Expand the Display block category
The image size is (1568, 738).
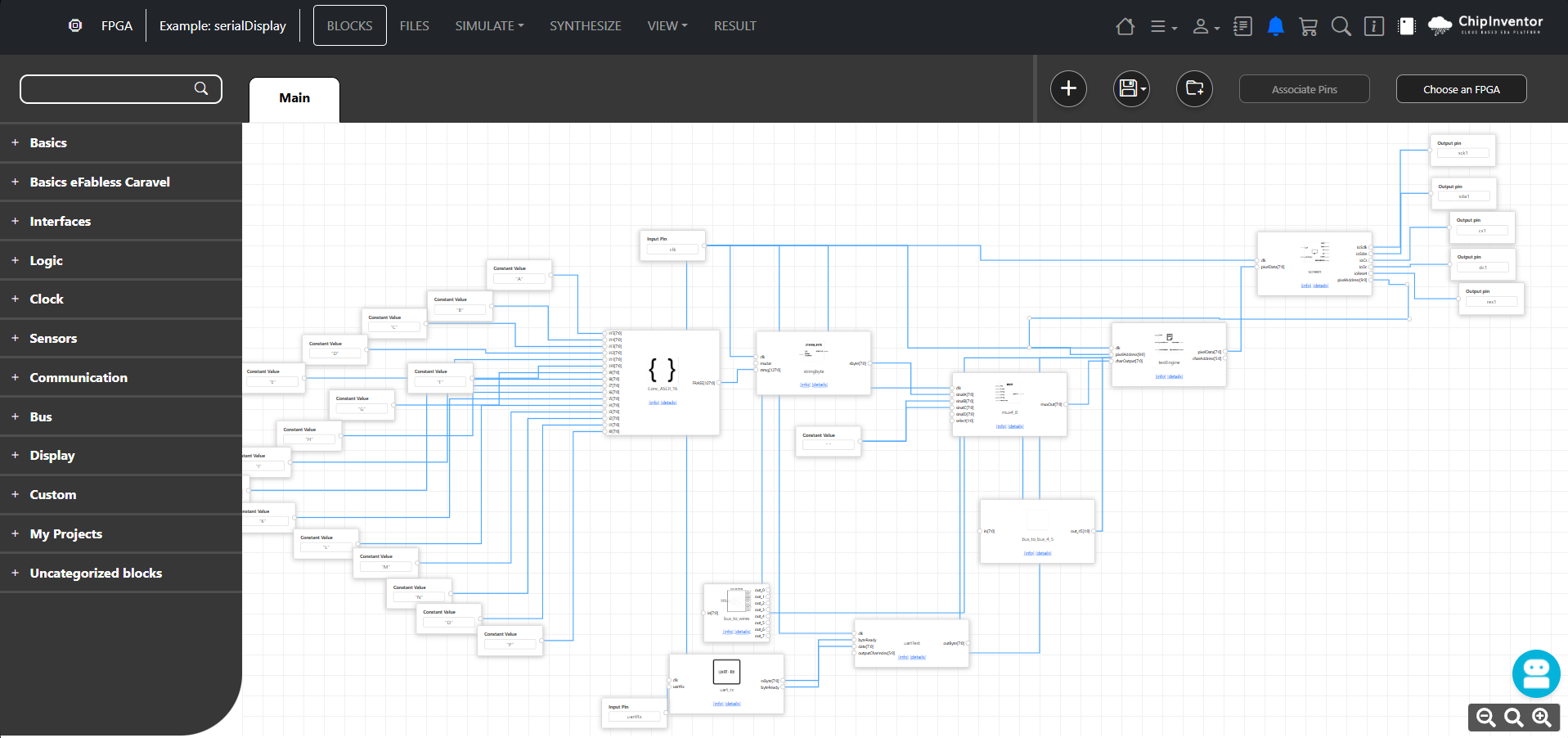52,456
